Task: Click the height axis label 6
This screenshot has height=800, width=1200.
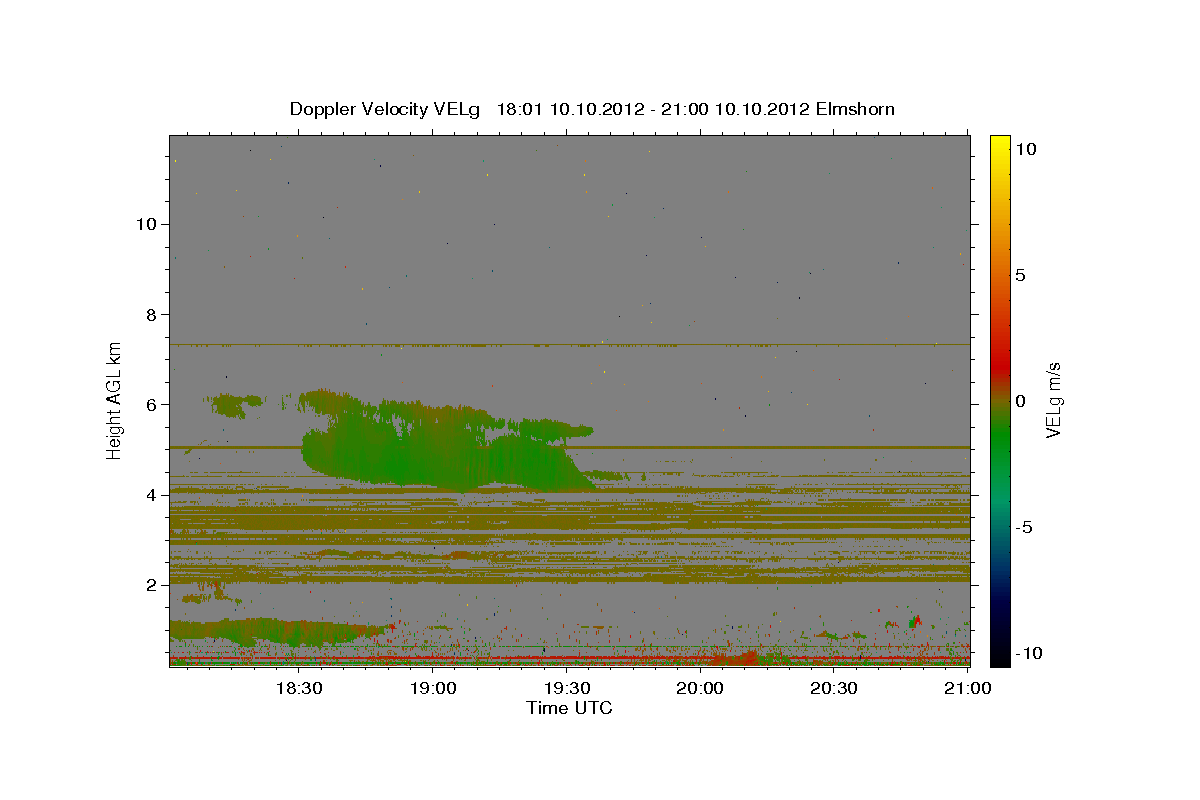Action: pyautogui.click(x=149, y=404)
